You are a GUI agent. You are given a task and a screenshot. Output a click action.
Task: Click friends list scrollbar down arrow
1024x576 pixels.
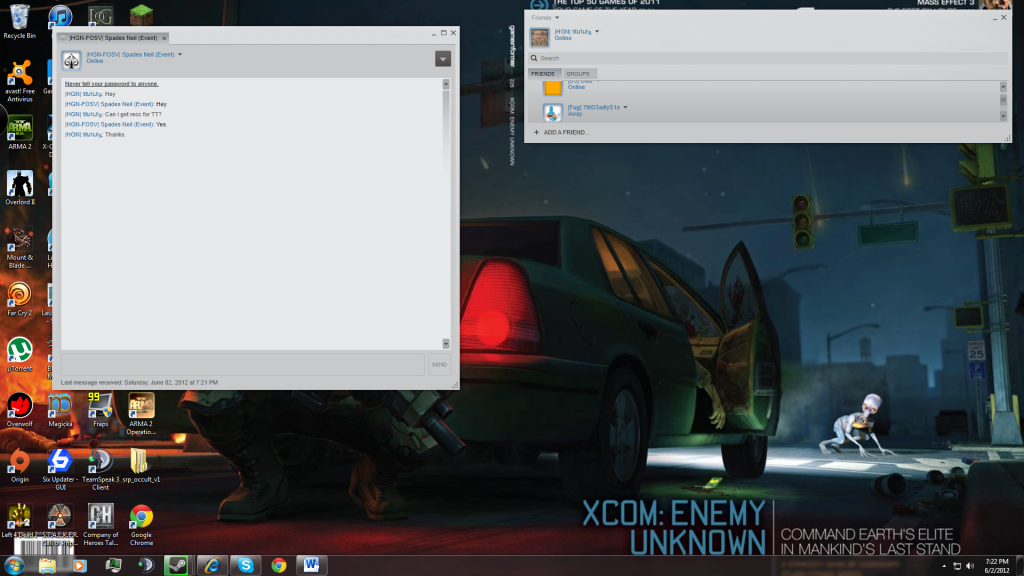coord(1003,116)
